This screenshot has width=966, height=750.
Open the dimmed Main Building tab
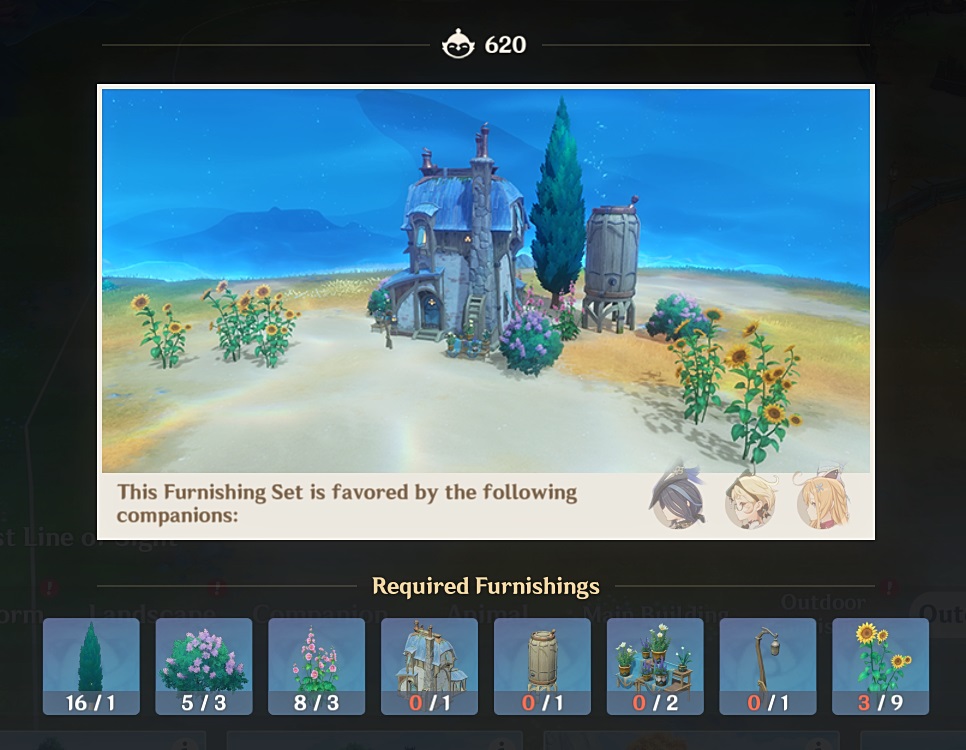[x=655, y=613]
